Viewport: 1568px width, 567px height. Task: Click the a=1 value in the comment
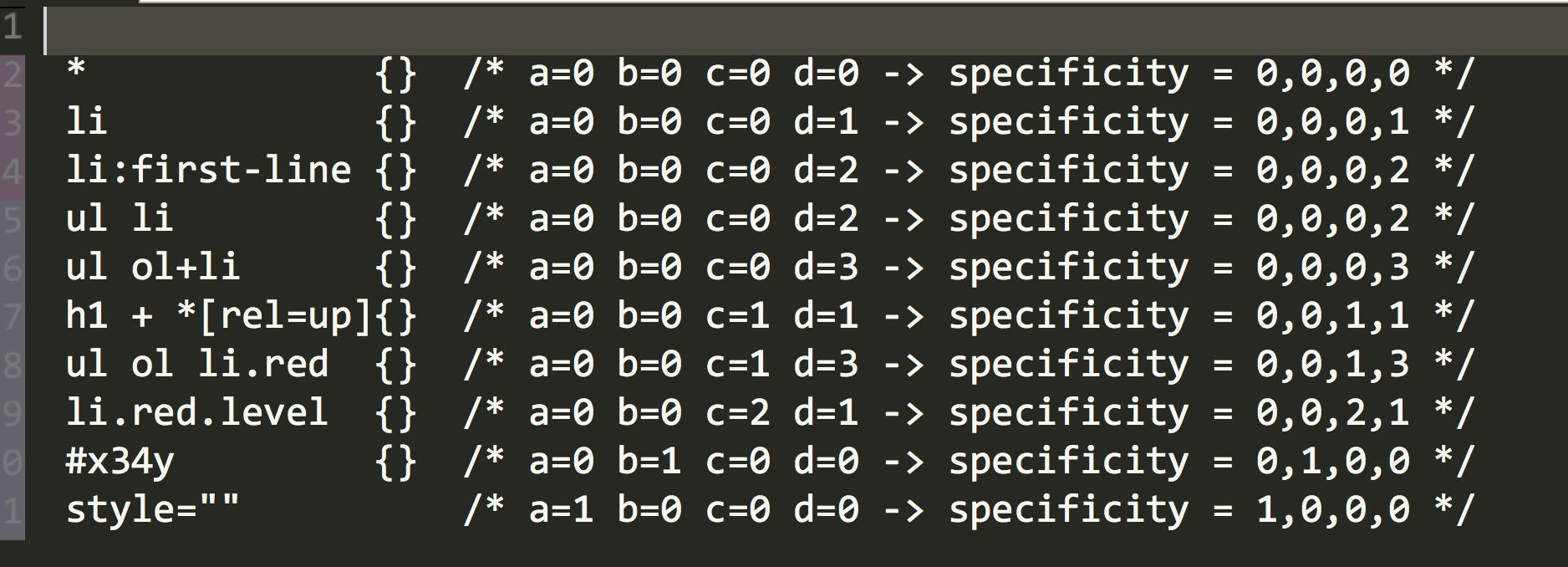561,510
